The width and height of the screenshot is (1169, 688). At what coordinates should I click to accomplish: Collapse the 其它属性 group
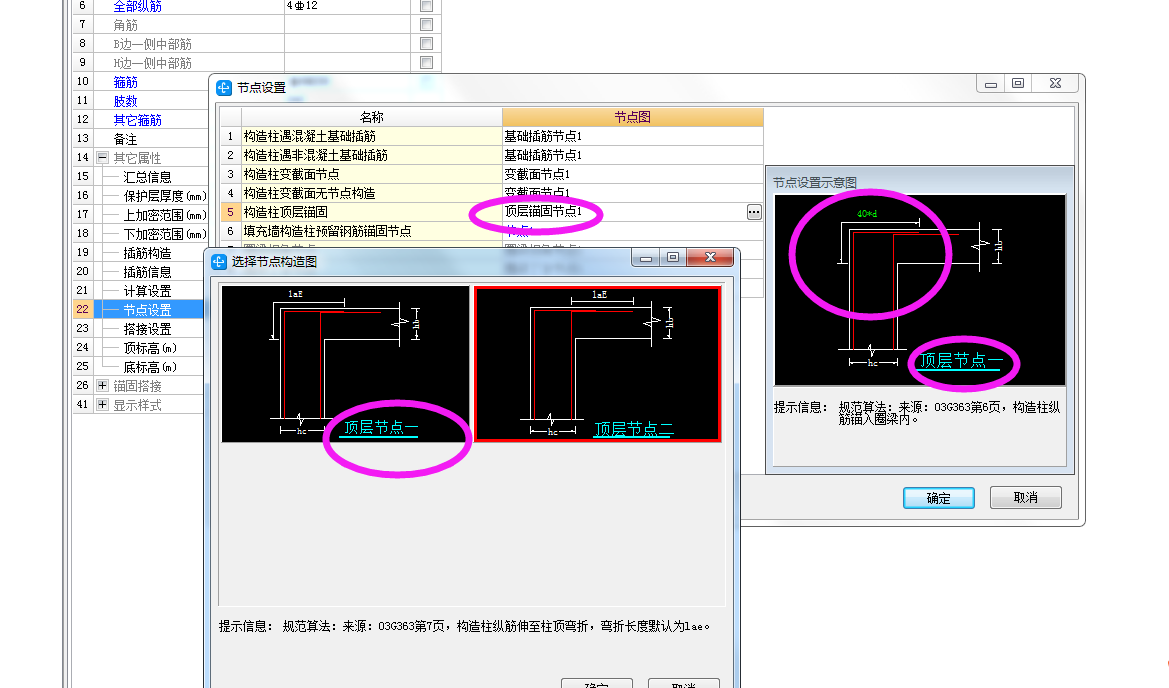pyautogui.click(x=103, y=157)
